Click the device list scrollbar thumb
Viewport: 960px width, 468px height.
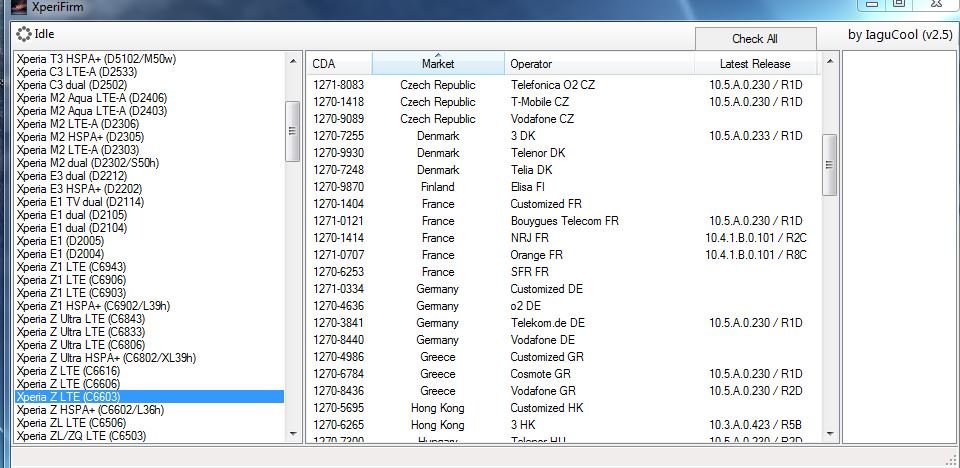(293, 131)
